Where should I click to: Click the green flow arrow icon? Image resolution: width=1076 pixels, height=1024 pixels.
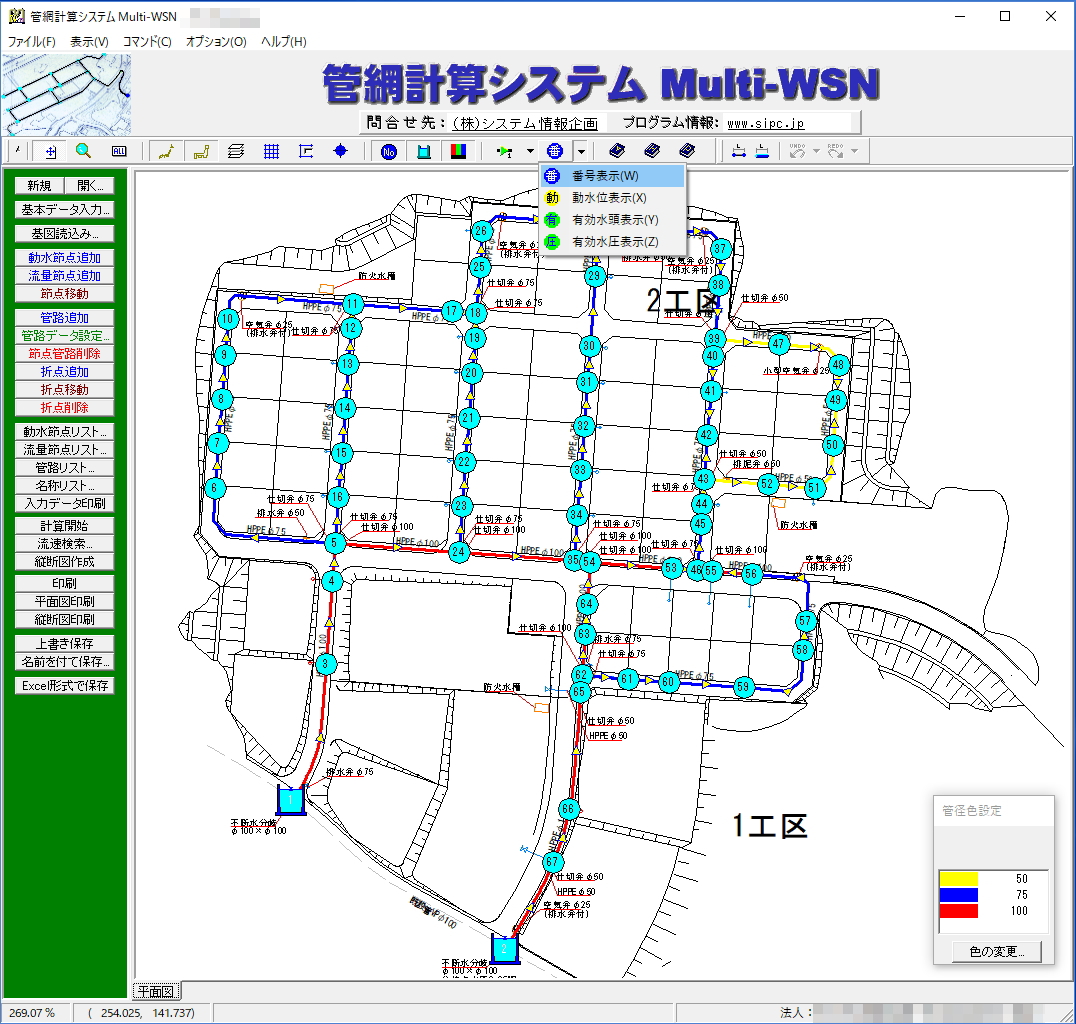point(505,152)
